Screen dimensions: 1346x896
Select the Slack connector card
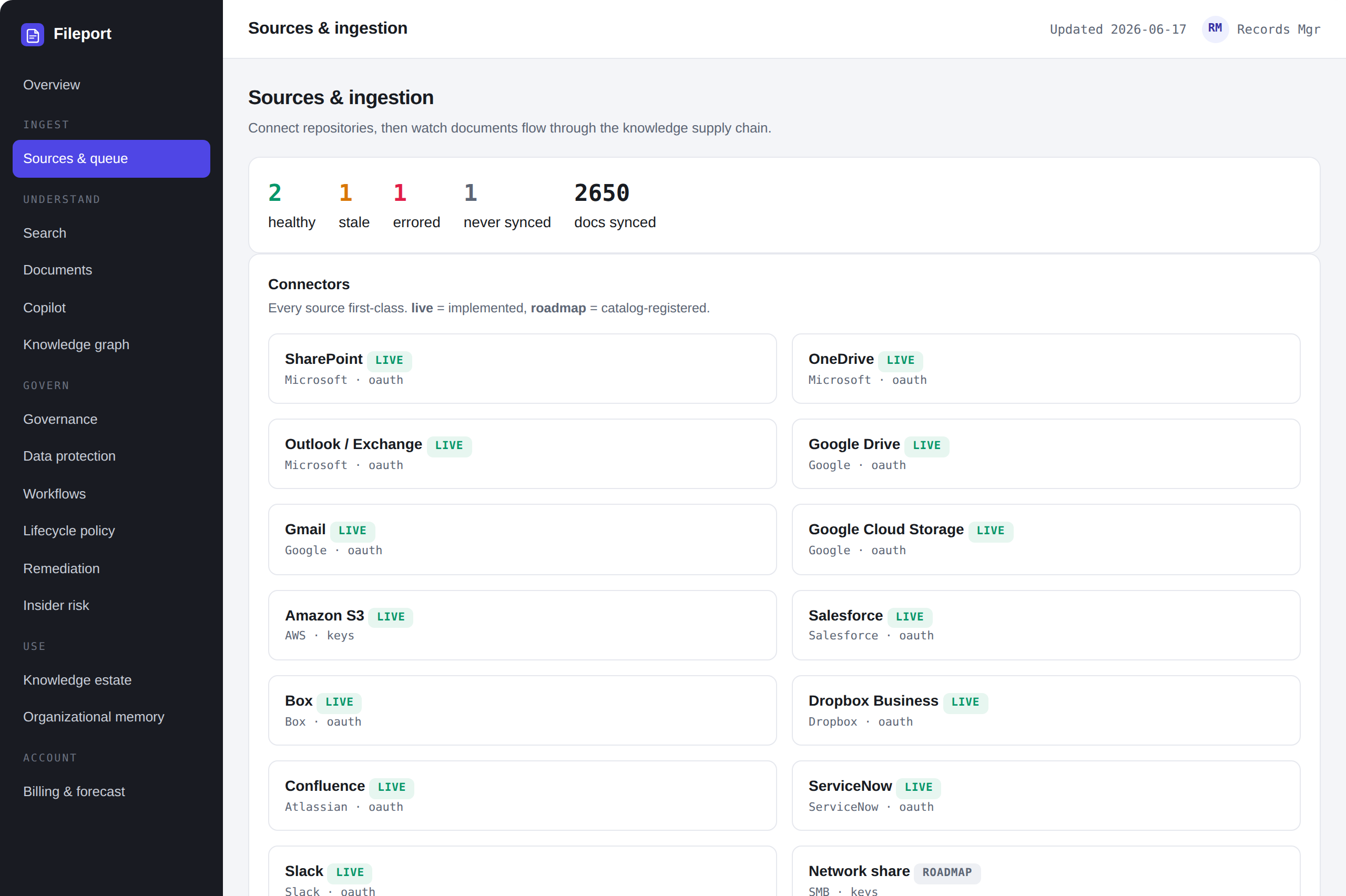coord(522,871)
